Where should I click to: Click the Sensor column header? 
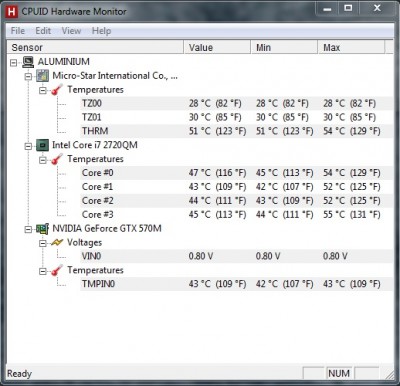(x=95, y=47)
